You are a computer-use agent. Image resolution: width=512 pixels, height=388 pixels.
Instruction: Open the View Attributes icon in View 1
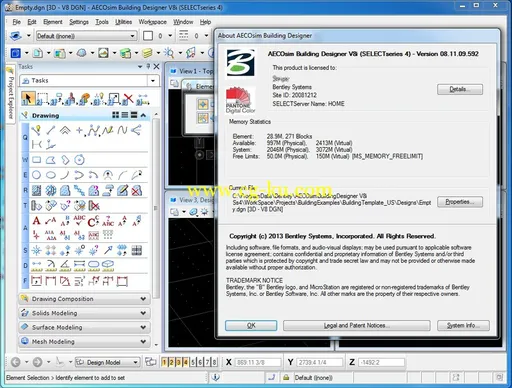tap(174, 83)
